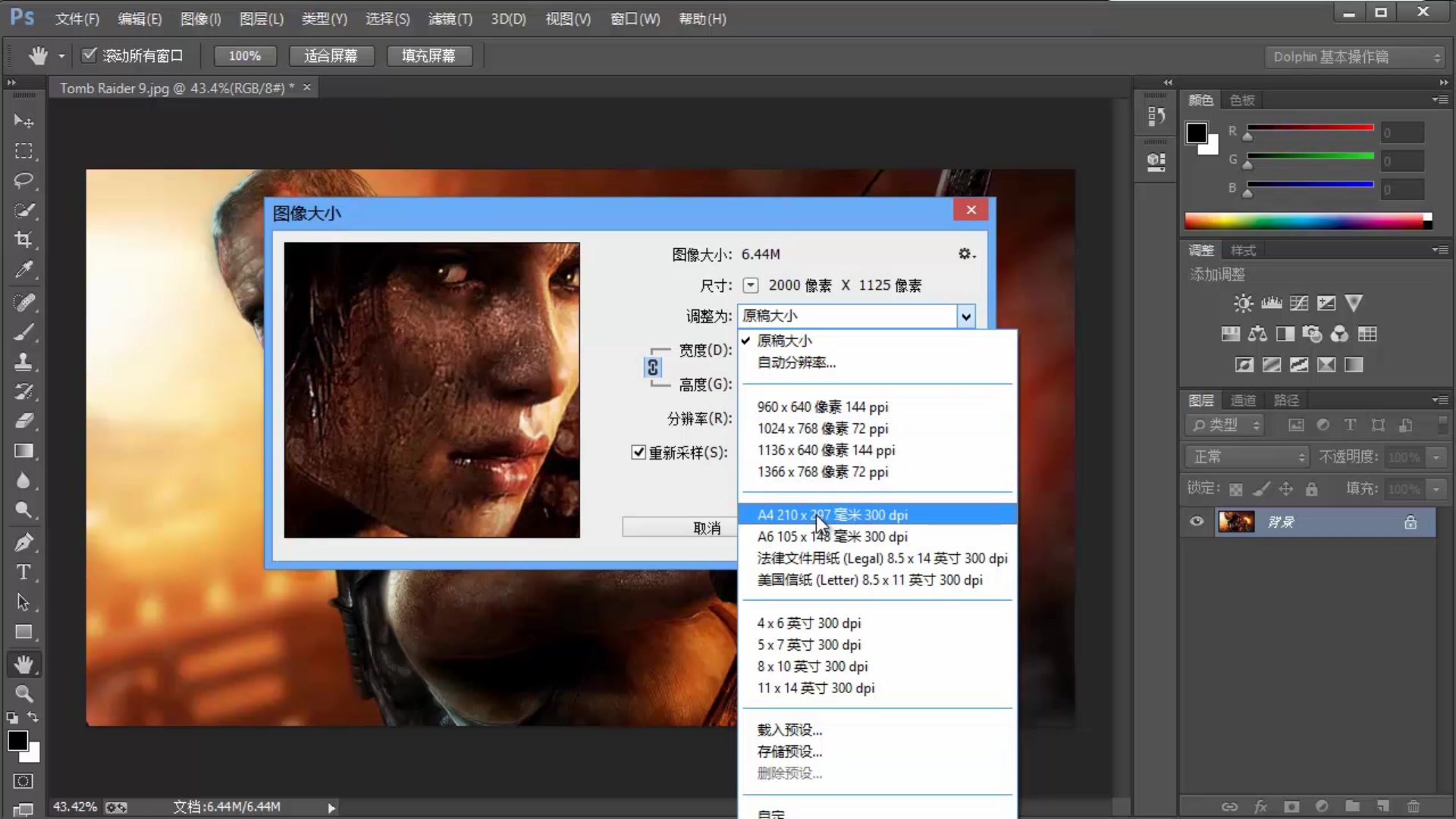The height and width of the screenshot is (819, 1456).
Task: Click the Brightness/Contrast adjustment icon
Action: 1243,303
